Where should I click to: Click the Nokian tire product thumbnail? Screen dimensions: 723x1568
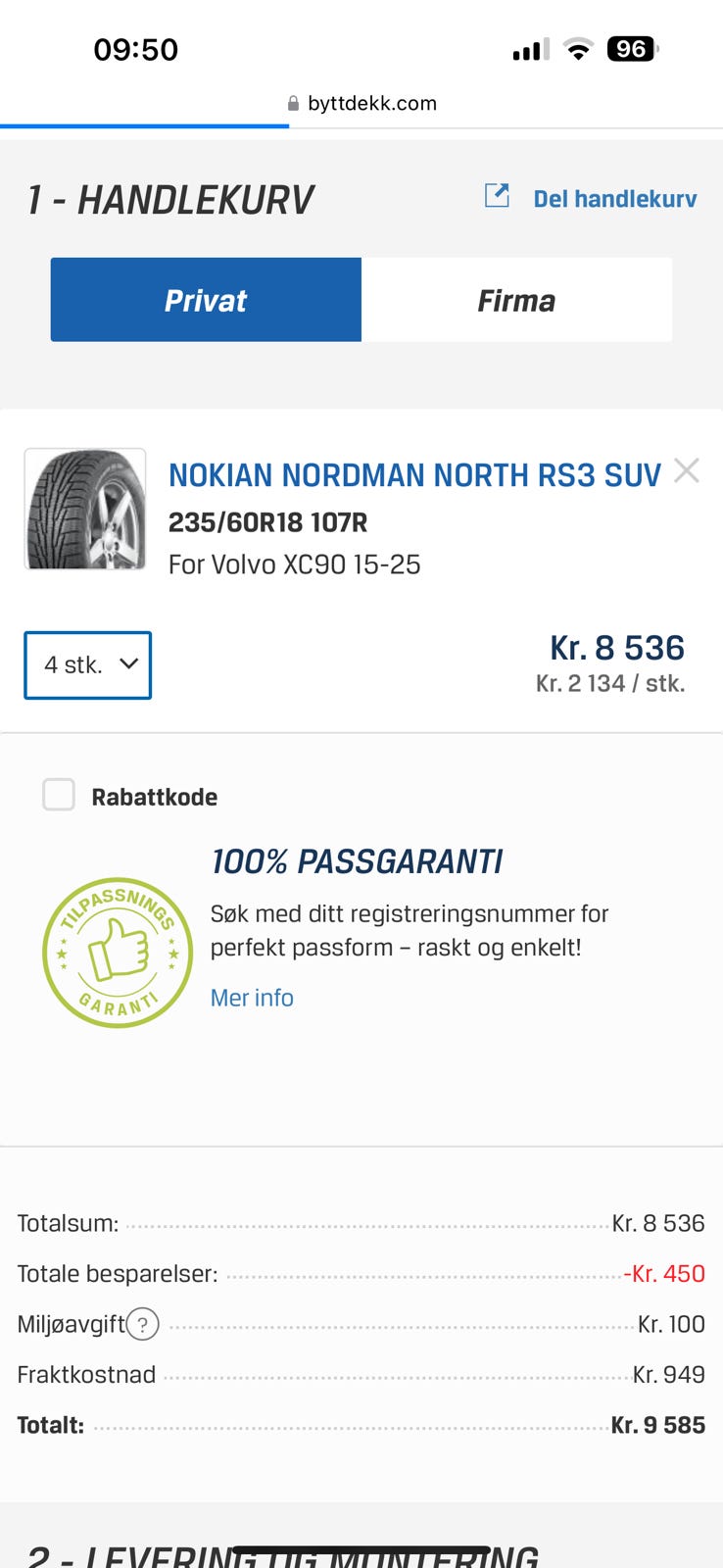[x=85, y=510]
